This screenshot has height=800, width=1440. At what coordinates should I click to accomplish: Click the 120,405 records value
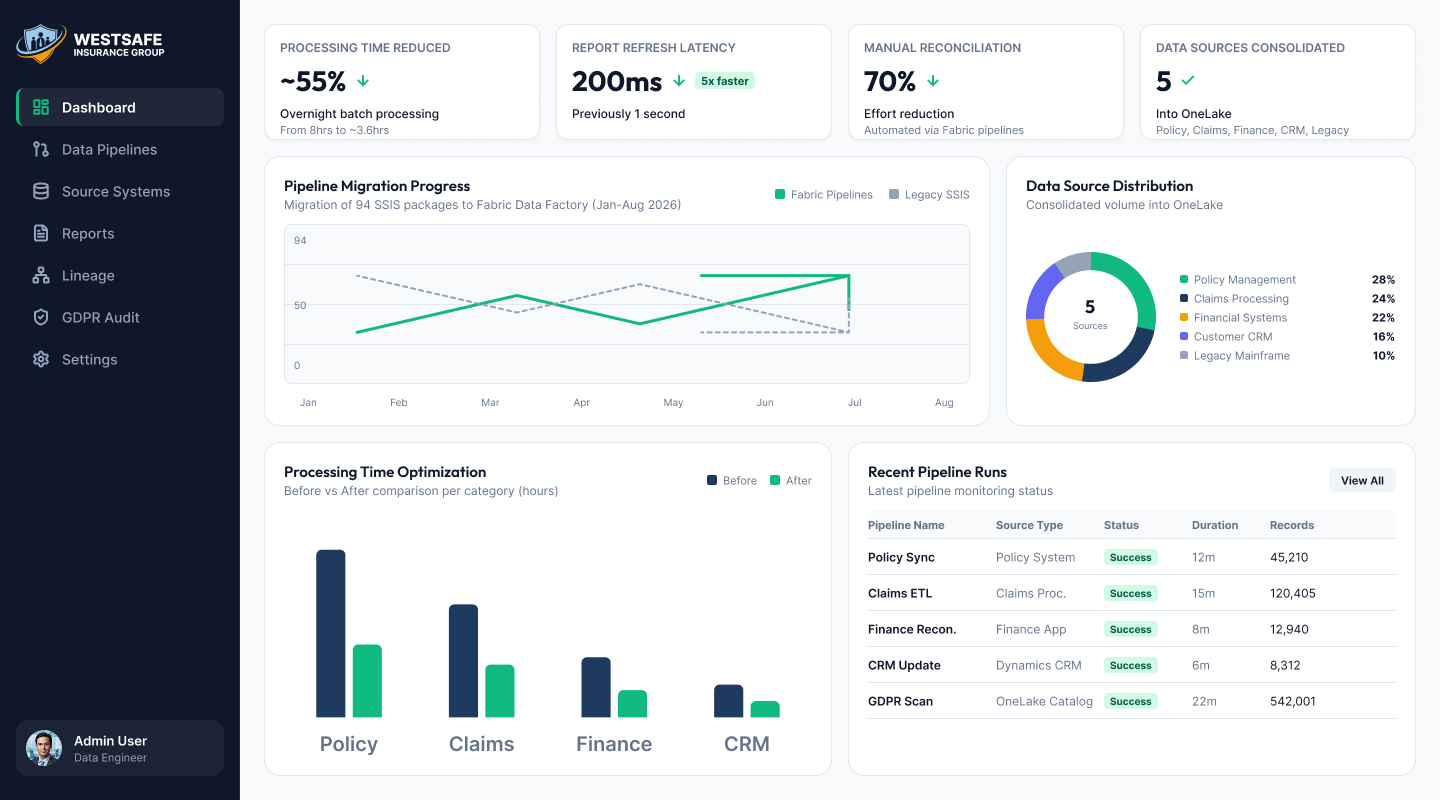[x=1293, y=593]
